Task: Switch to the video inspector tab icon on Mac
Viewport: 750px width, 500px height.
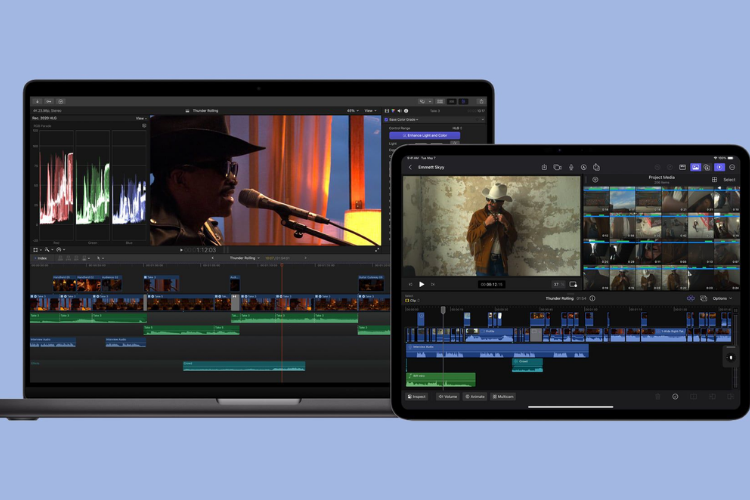Action: (x=387, y=111)
